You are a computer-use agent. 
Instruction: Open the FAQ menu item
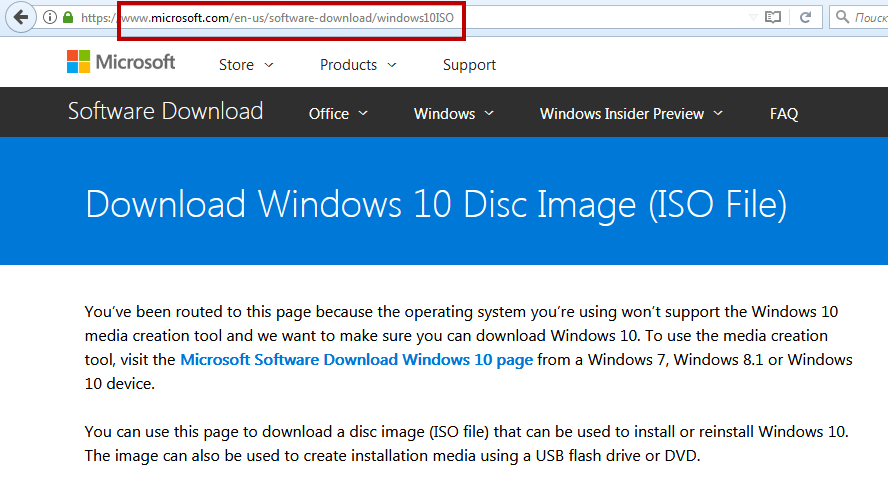click(x=784, y=114)
